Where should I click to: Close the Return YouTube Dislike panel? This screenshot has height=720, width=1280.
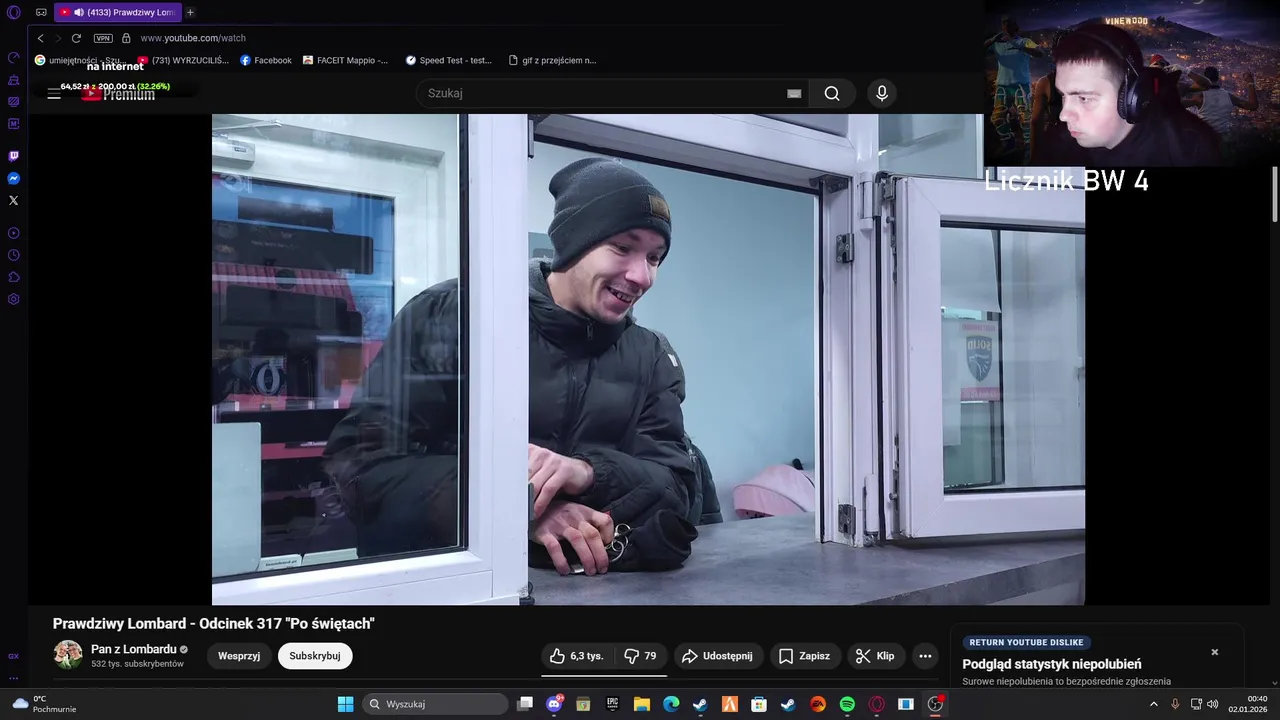coord(1215,652)
